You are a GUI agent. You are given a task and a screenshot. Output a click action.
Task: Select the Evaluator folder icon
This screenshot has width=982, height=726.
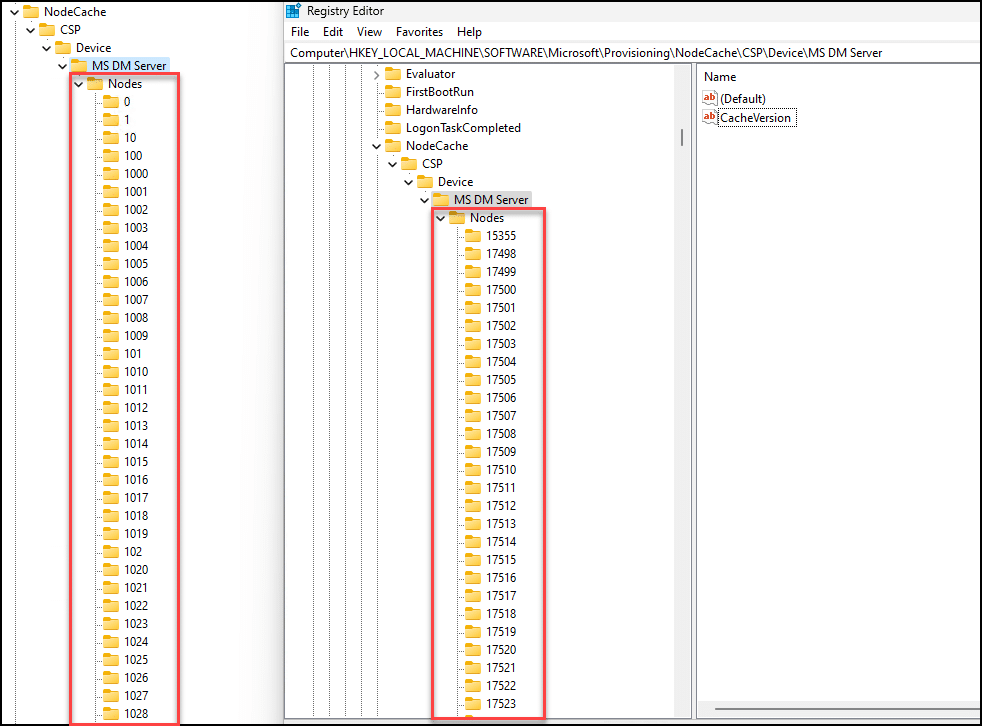point(393,74)
